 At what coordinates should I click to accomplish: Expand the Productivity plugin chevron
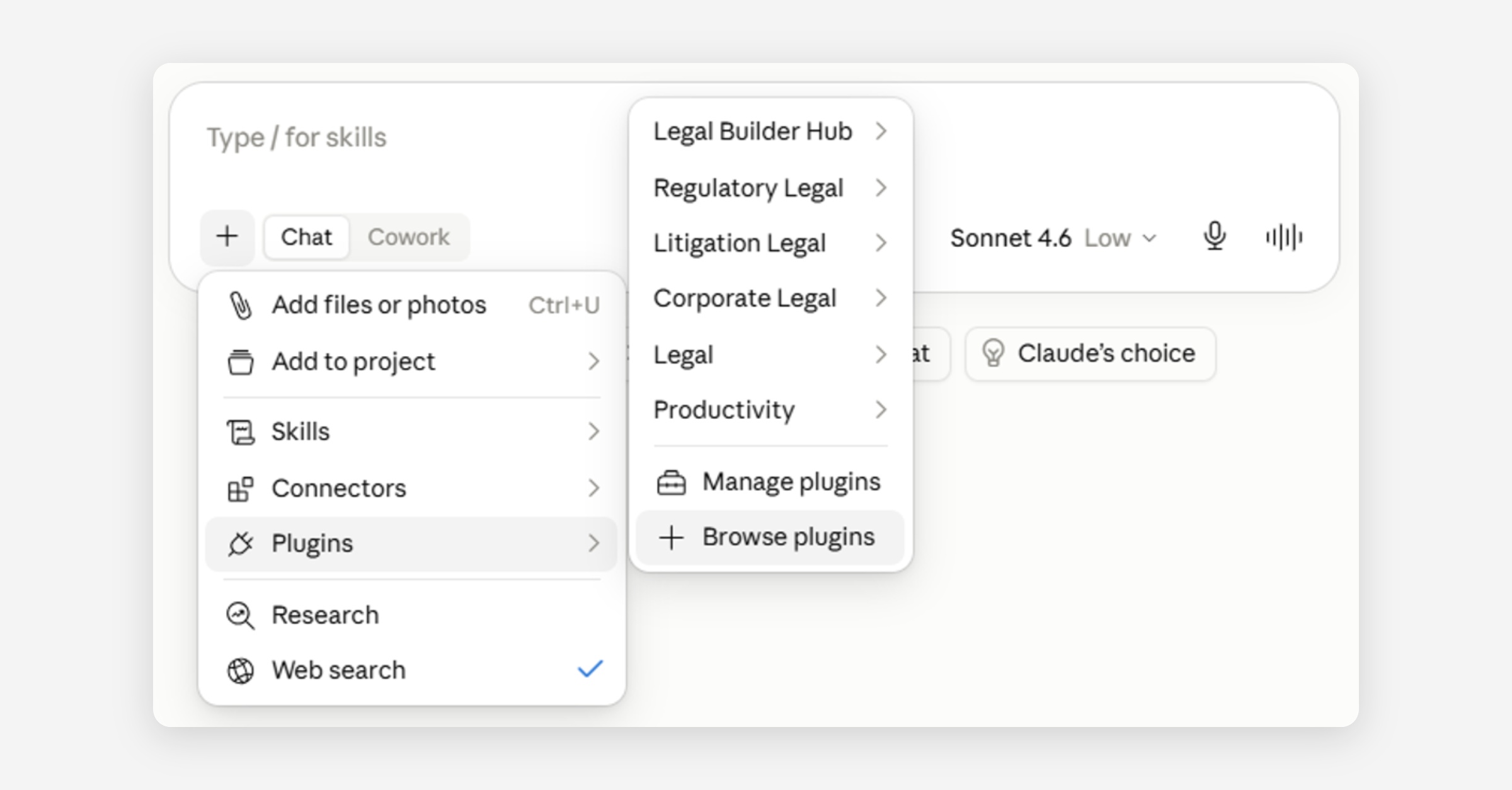tap(881, 410)
